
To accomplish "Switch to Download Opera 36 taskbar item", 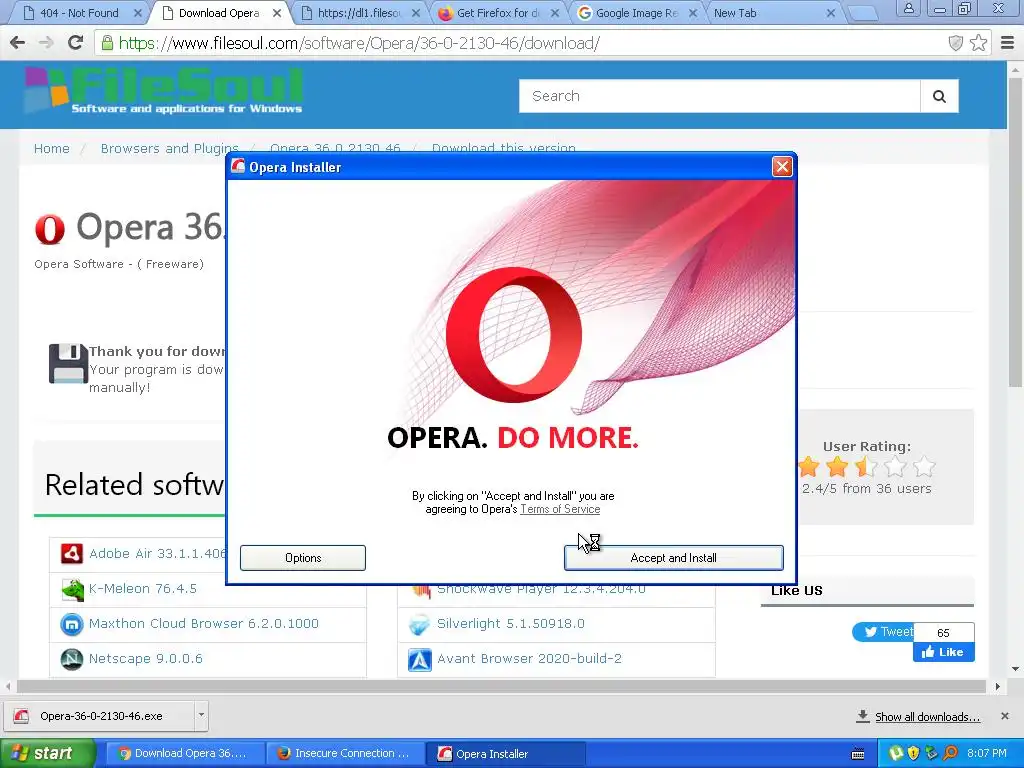I will (183, 753).
